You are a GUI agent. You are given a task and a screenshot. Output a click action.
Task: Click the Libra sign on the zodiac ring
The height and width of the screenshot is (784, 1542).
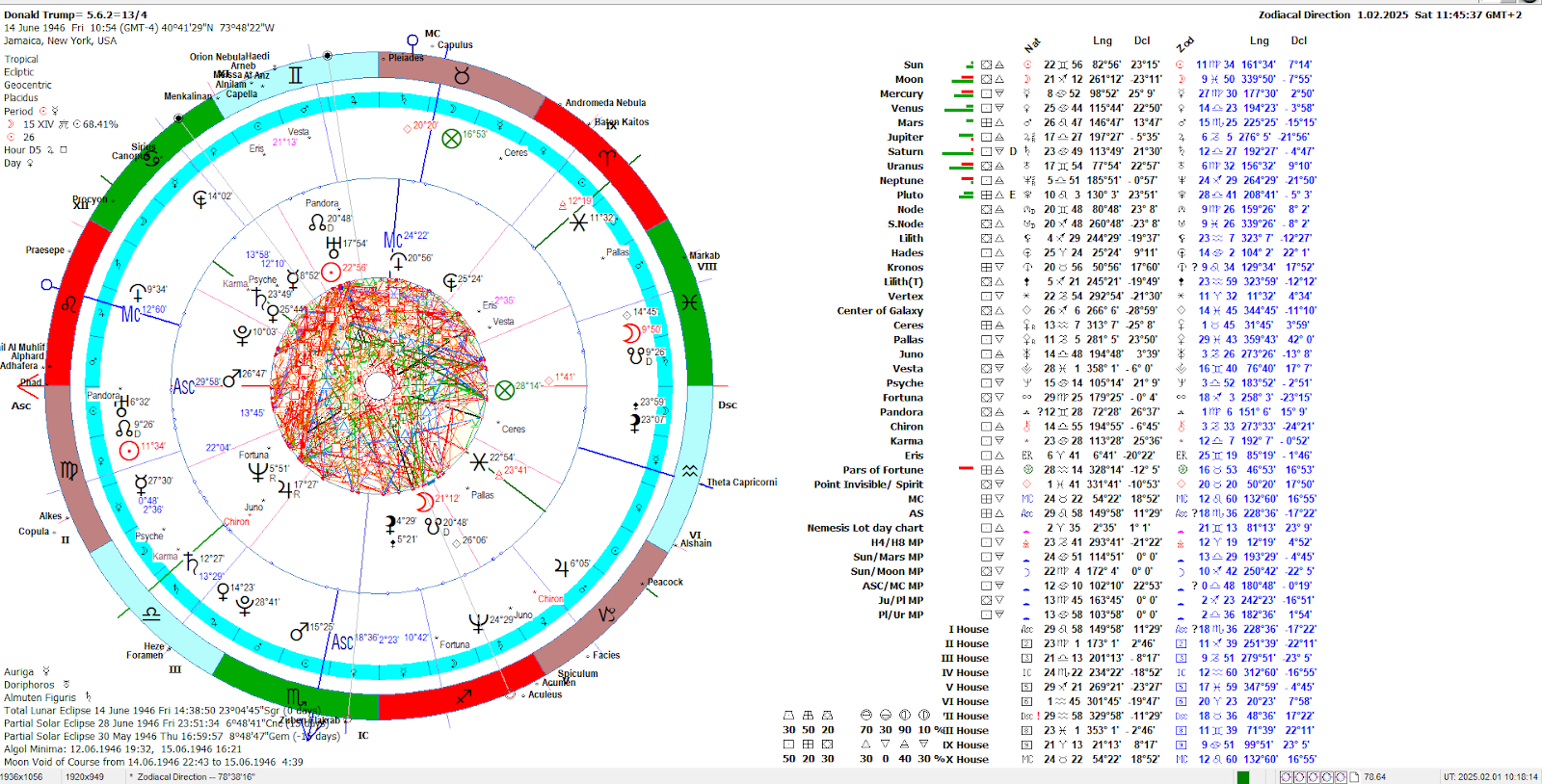150,614
